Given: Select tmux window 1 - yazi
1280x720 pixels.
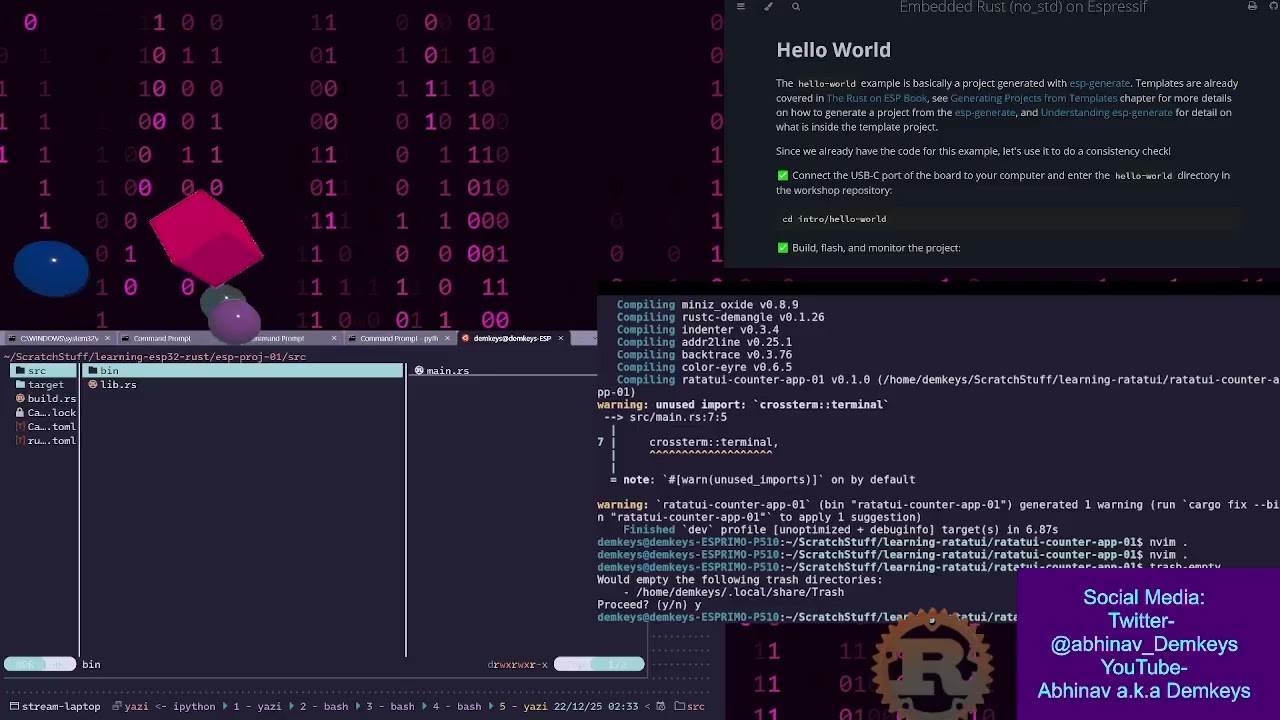Looking at the screenshot, I should click(x=258, y=707).
